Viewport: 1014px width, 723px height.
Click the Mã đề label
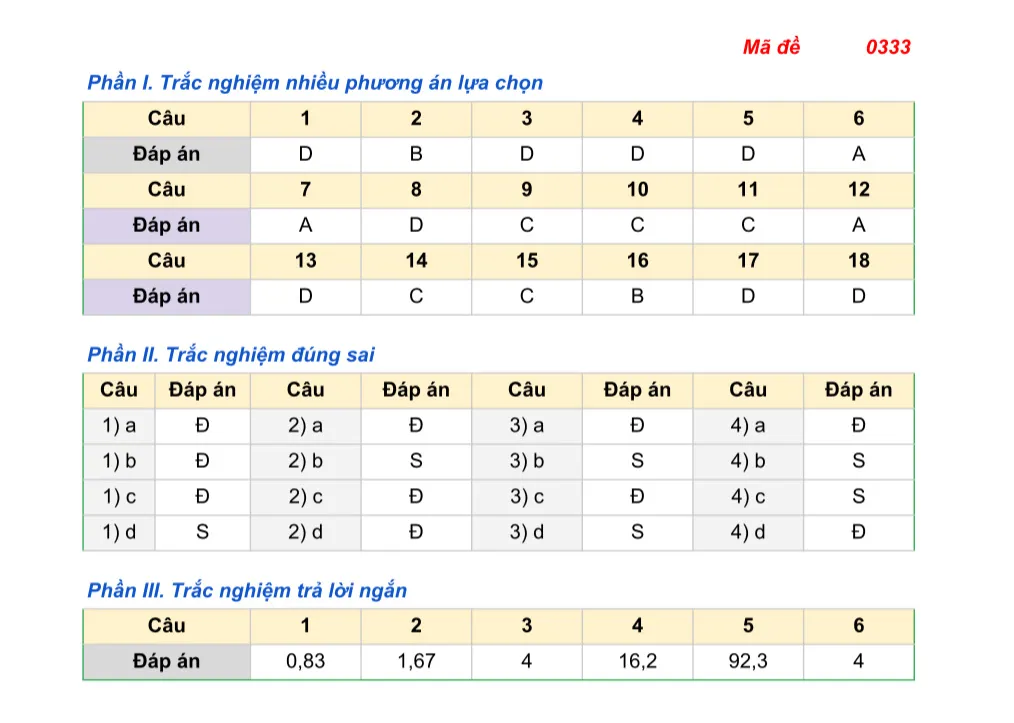click(x=771, y=47)
